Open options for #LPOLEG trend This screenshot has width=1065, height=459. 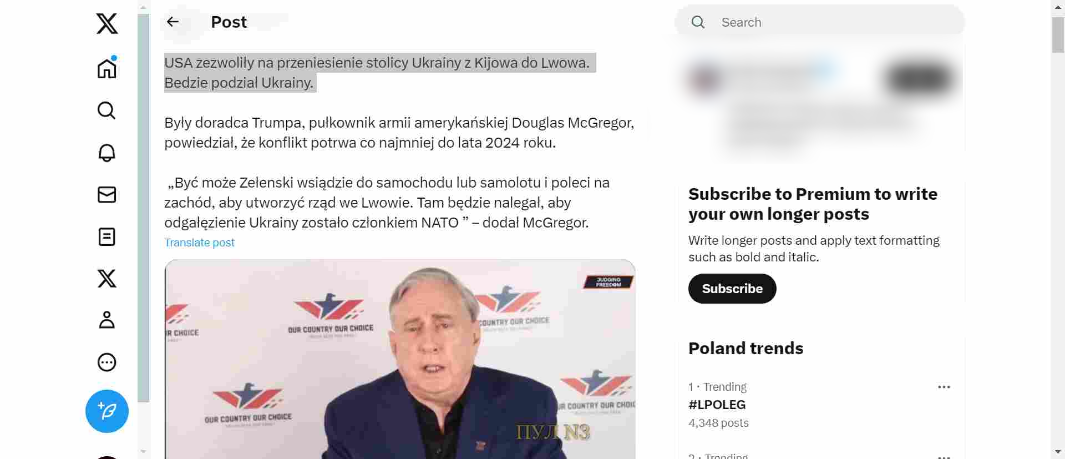(x=943, y=387)
